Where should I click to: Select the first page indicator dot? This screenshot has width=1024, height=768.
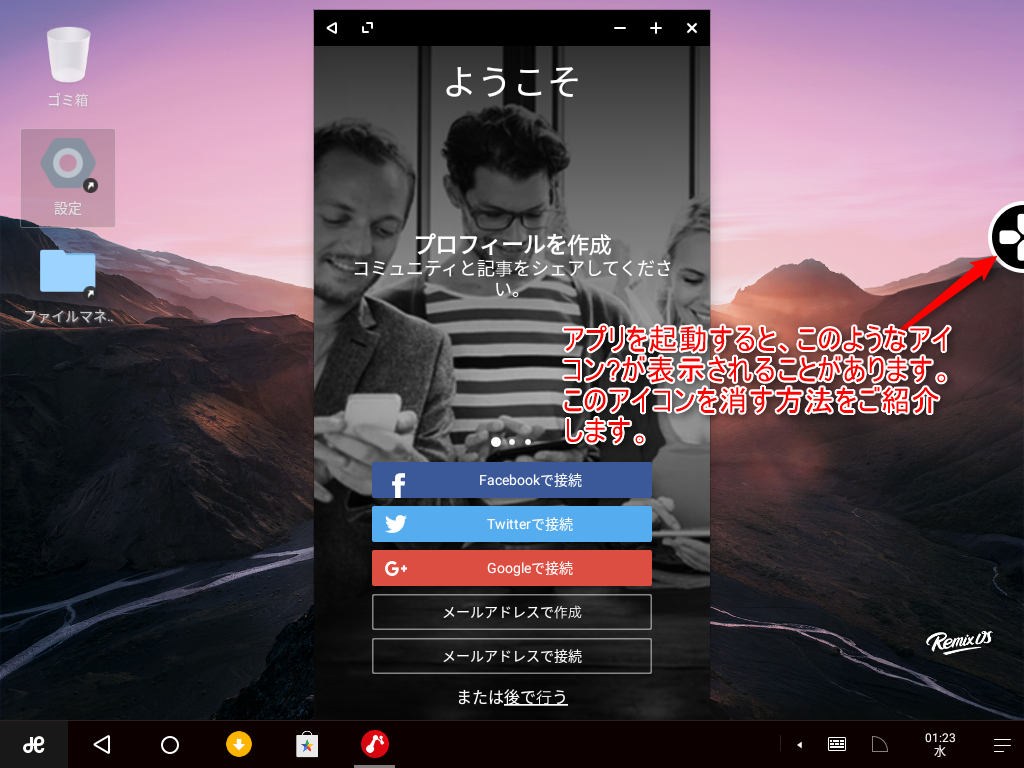tap(496, 442)
